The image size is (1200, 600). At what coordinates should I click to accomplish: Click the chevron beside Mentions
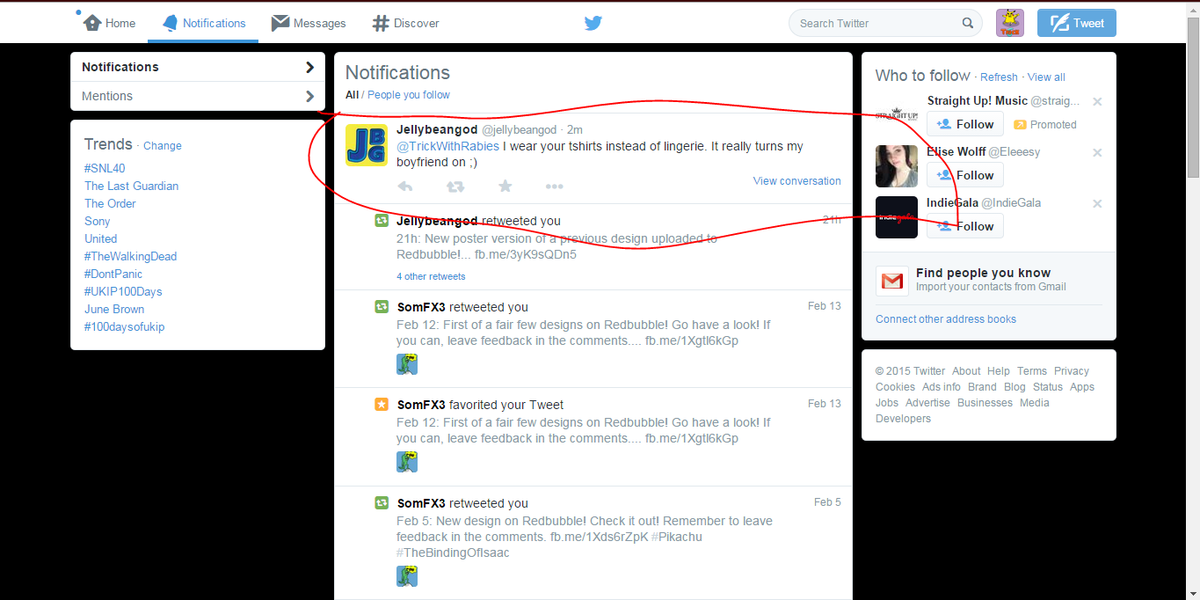point(309,96)
